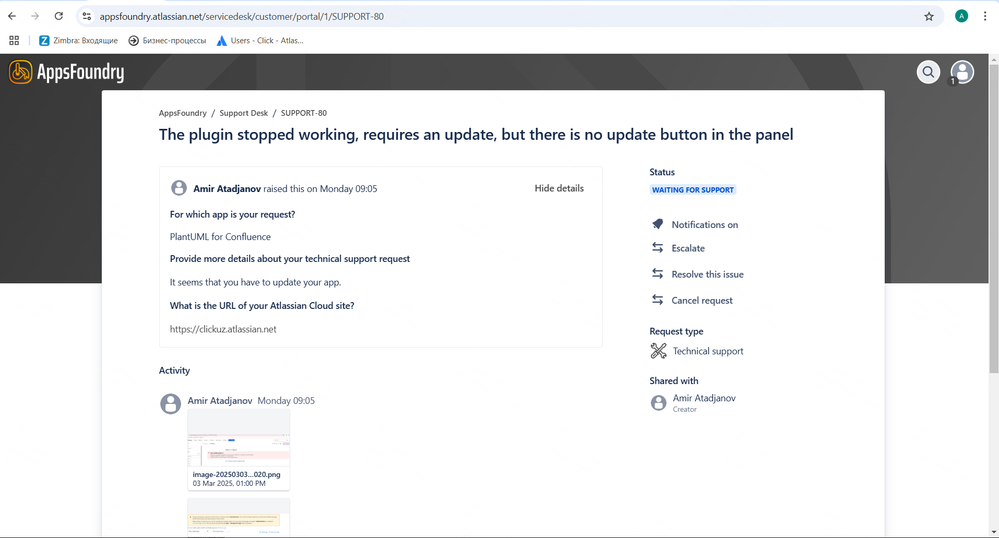This screenshot has width=999, height=538.
Task: Click the request title heading
Action: (476, 134)
